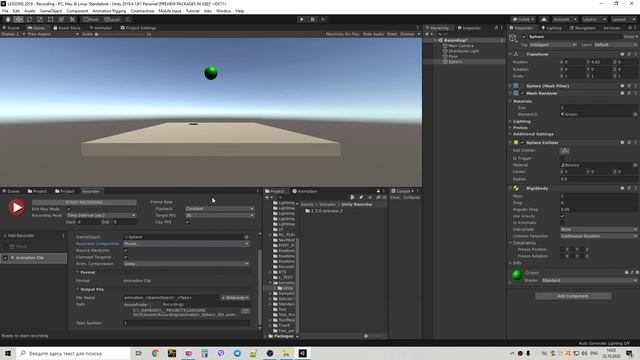Toggle the Record Hierarchy checkbox
The height and width of the screenshot is (360, 640).
tap(125, 250)
